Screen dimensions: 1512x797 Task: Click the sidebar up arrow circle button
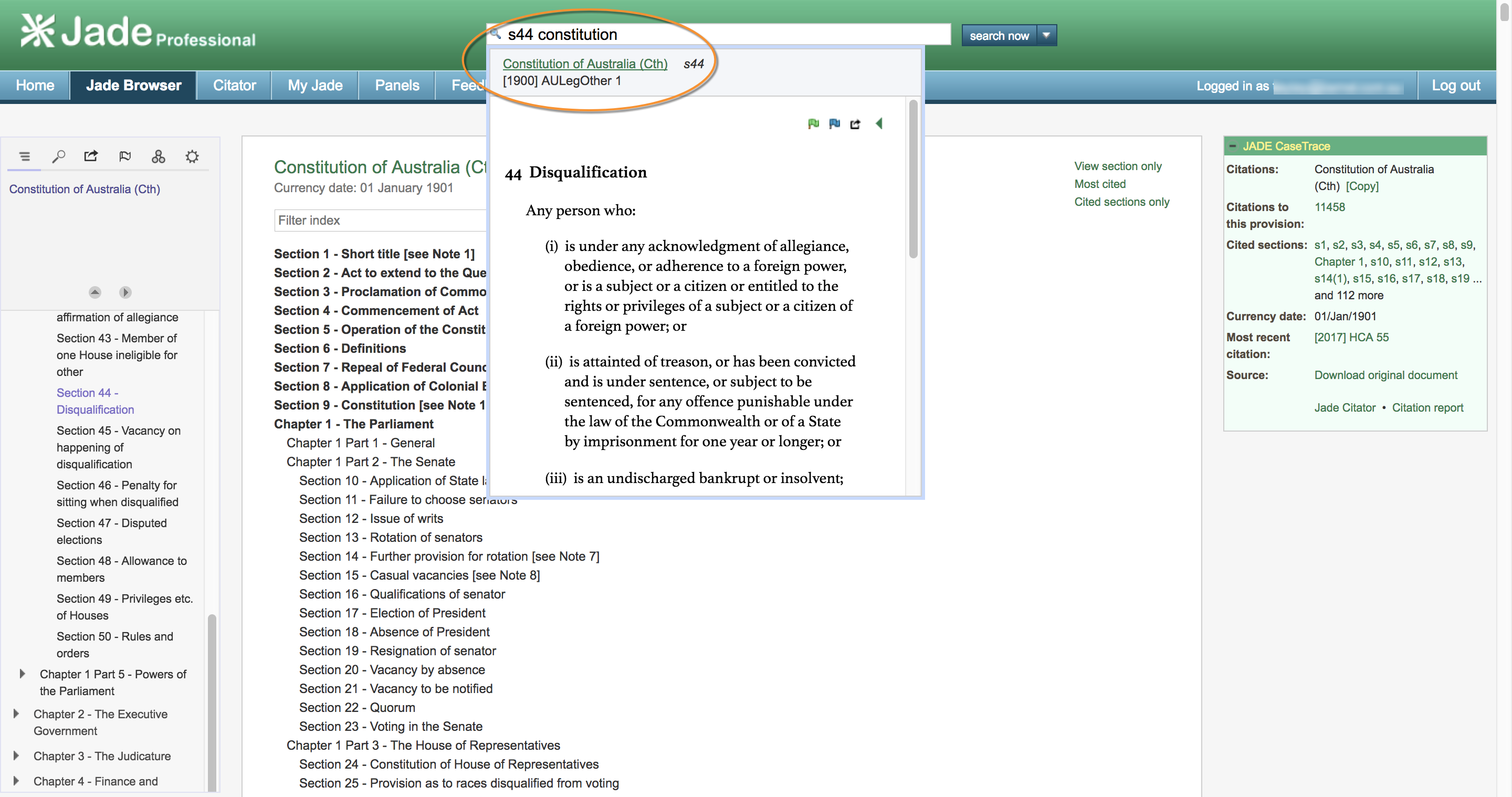tap(94, 292)
